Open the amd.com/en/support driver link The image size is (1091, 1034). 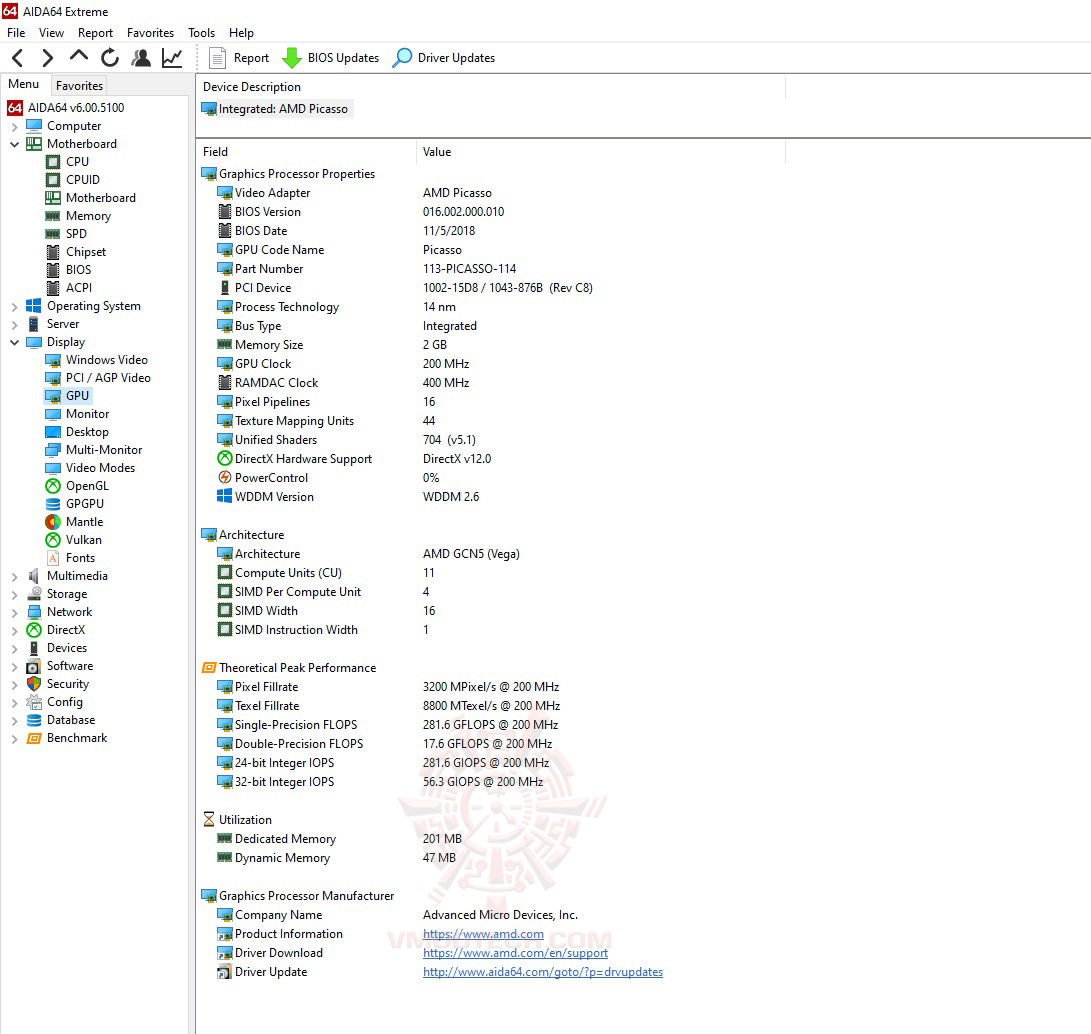point(516,953)
